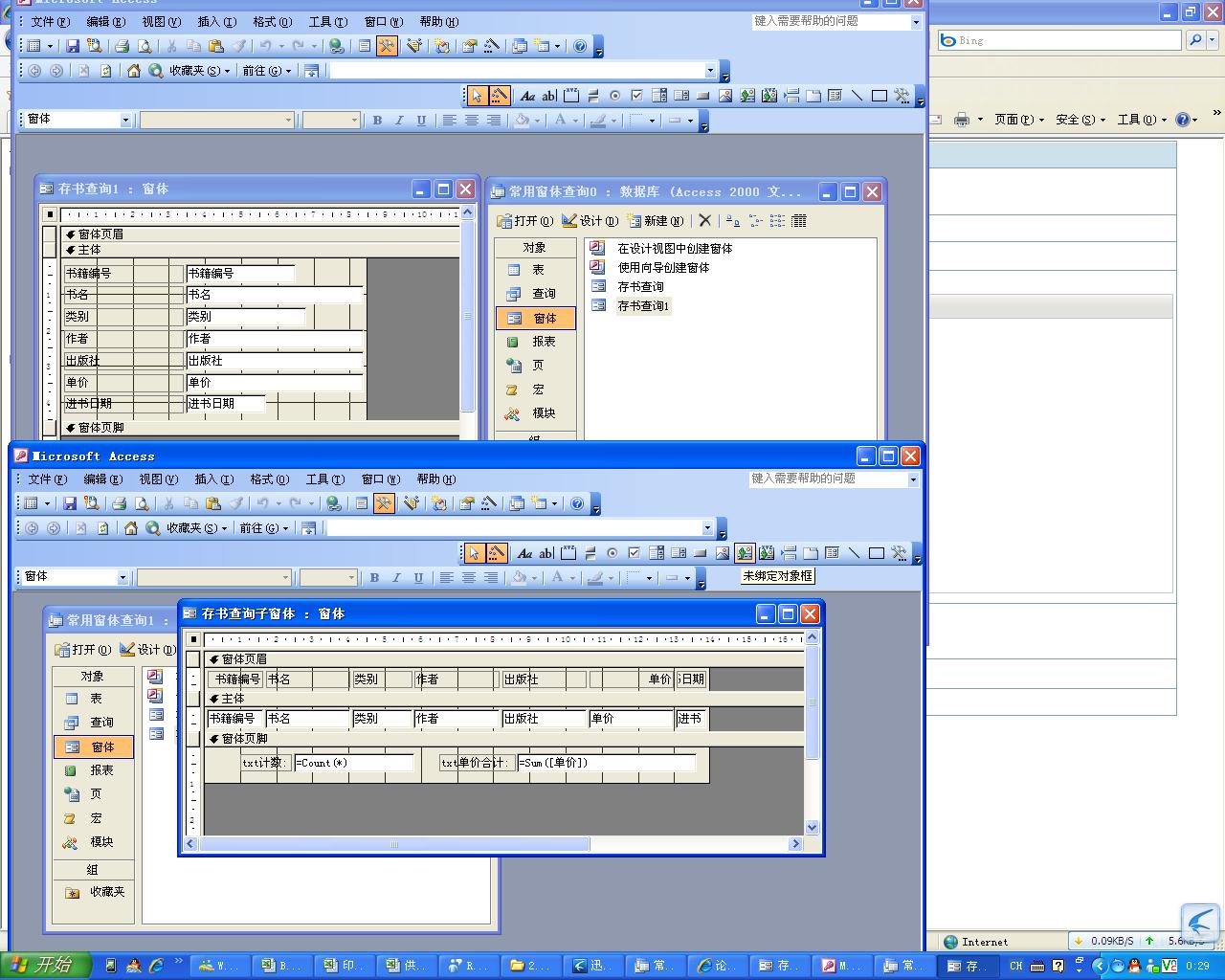Choose the Rectangle tool in the front Access toolbox

tap(877, 553)
